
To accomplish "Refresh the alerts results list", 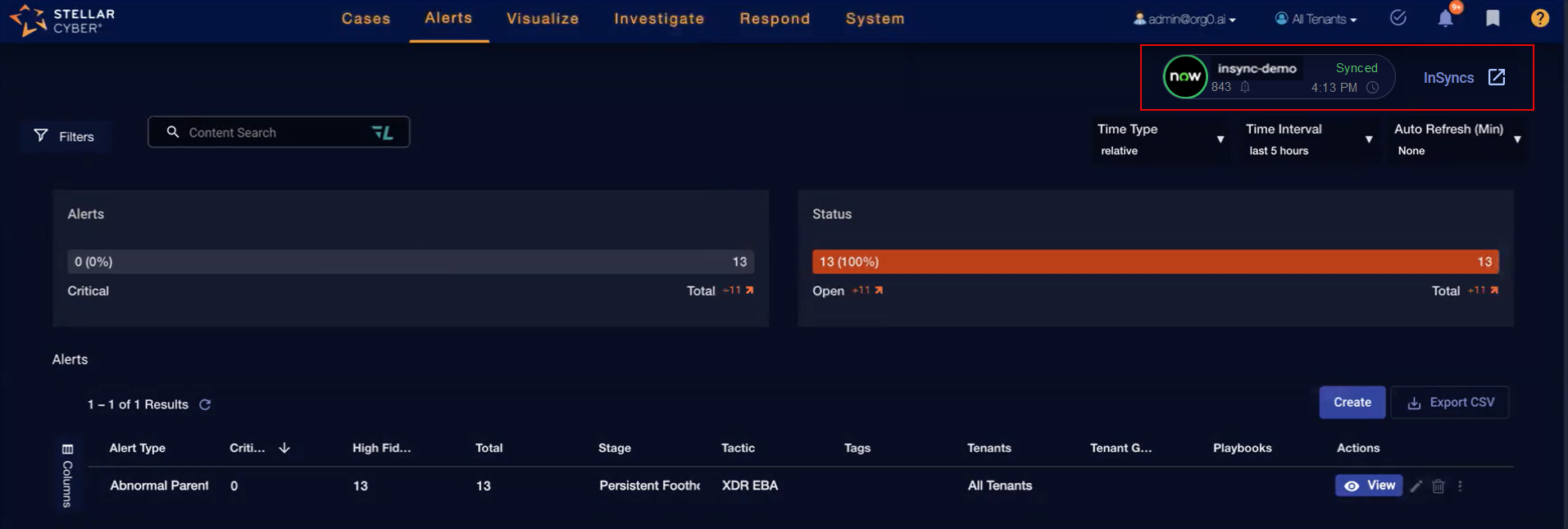I will click(x=205, y=404).
